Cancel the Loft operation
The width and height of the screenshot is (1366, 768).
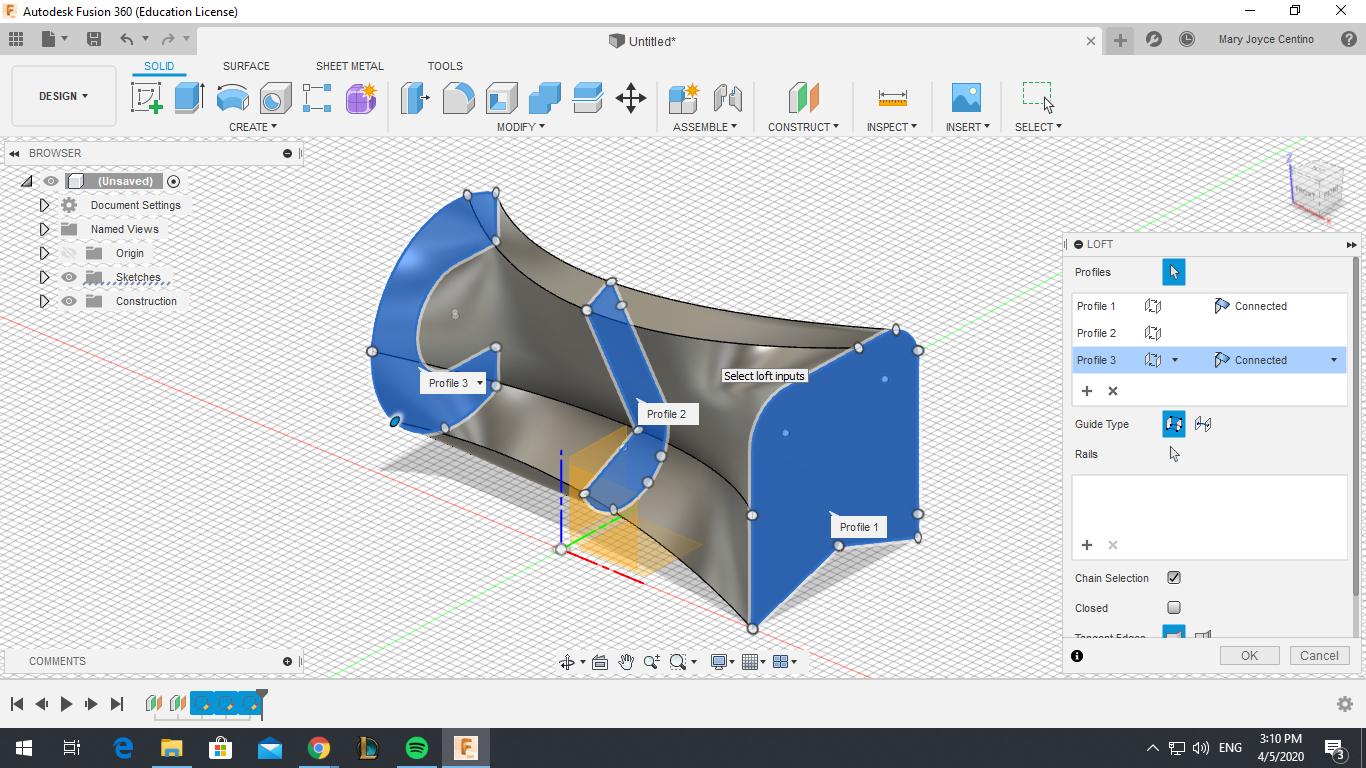(x=1319, y=655)
